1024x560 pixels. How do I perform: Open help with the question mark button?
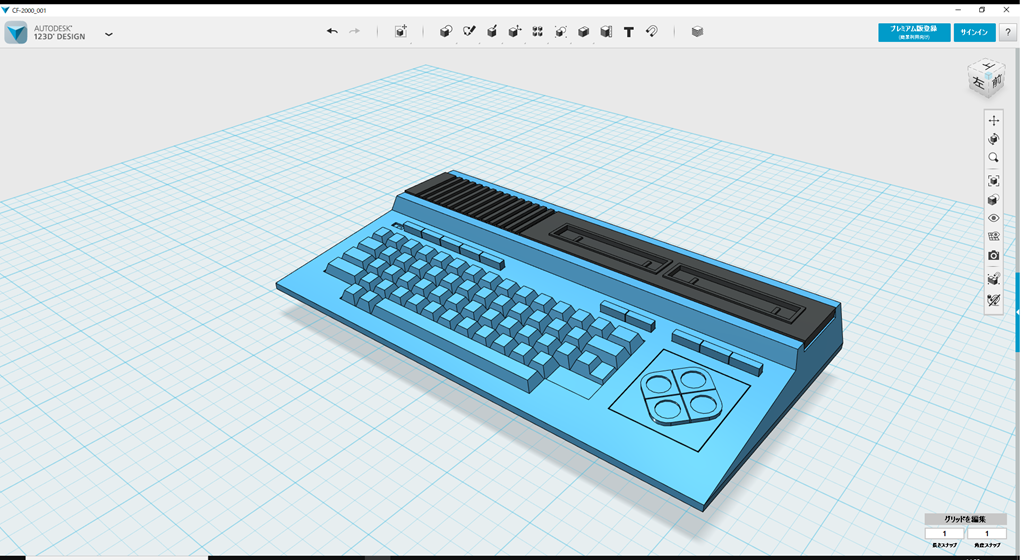click(1008, 33)
